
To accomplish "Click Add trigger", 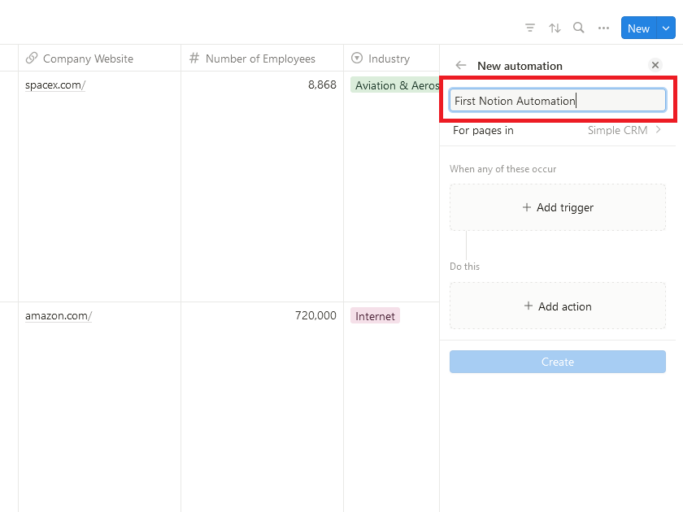I will coord(557,208).
